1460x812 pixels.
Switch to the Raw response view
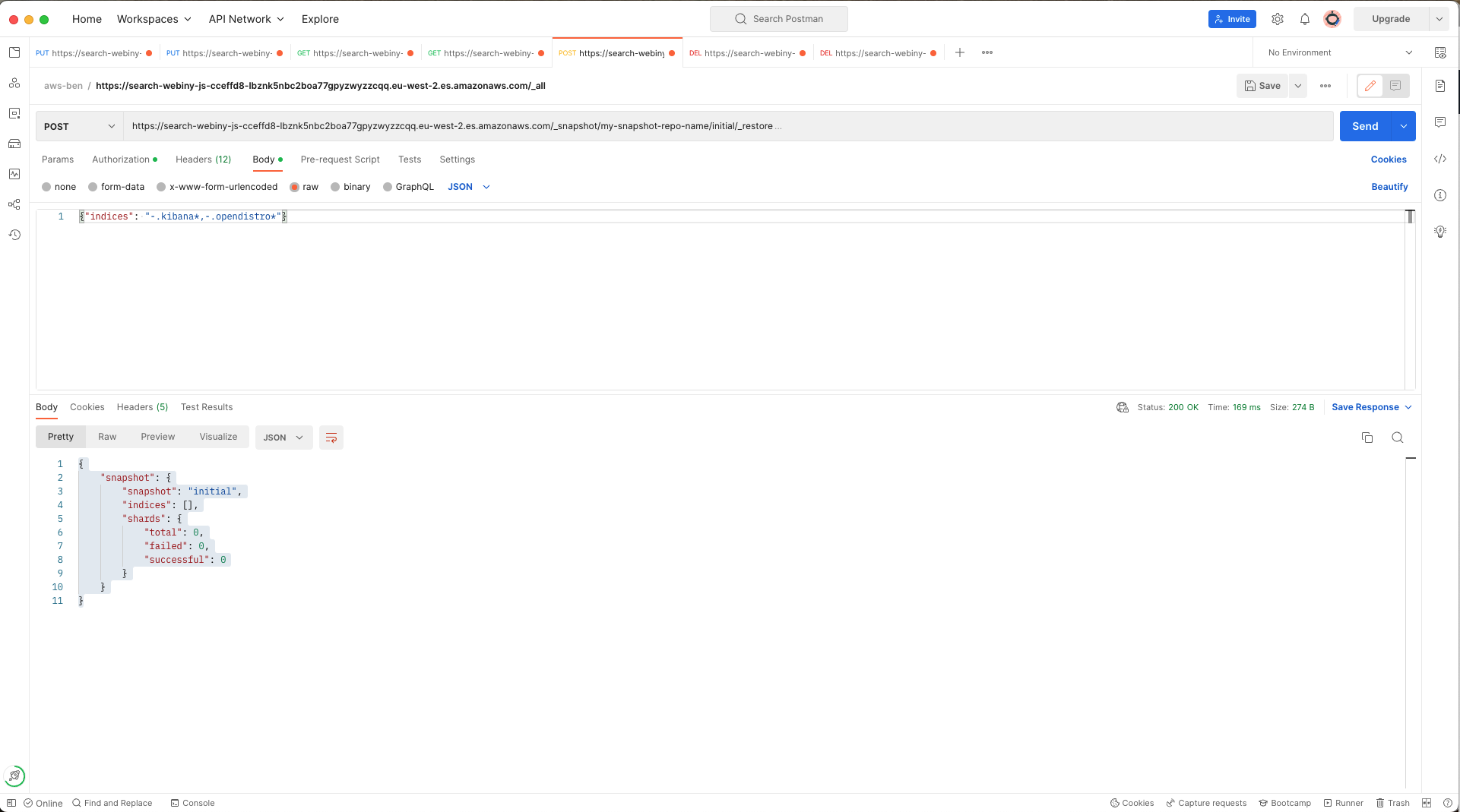(x=107, y=437)
